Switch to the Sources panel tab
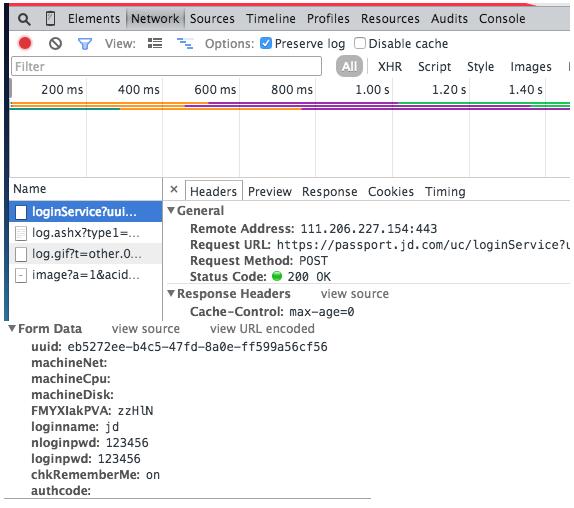 coord(212,19)
